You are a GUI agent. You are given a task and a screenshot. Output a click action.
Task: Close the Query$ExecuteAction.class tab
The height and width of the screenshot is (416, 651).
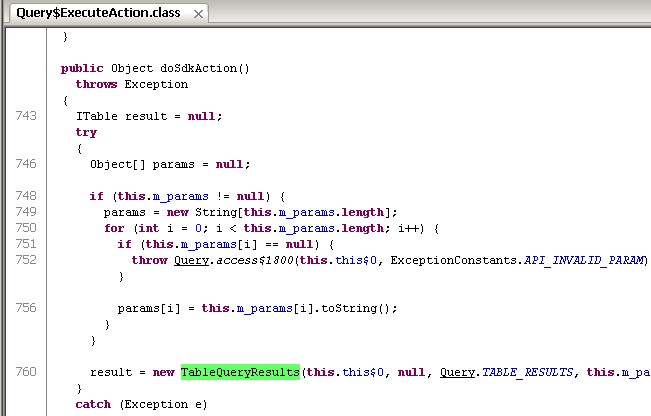pos(199,14)
